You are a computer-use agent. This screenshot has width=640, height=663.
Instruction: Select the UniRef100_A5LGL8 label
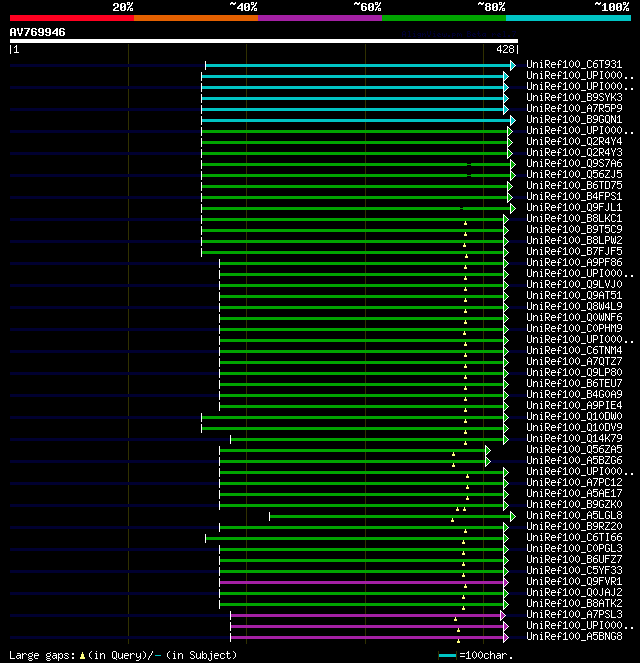[x=574, y=515]
